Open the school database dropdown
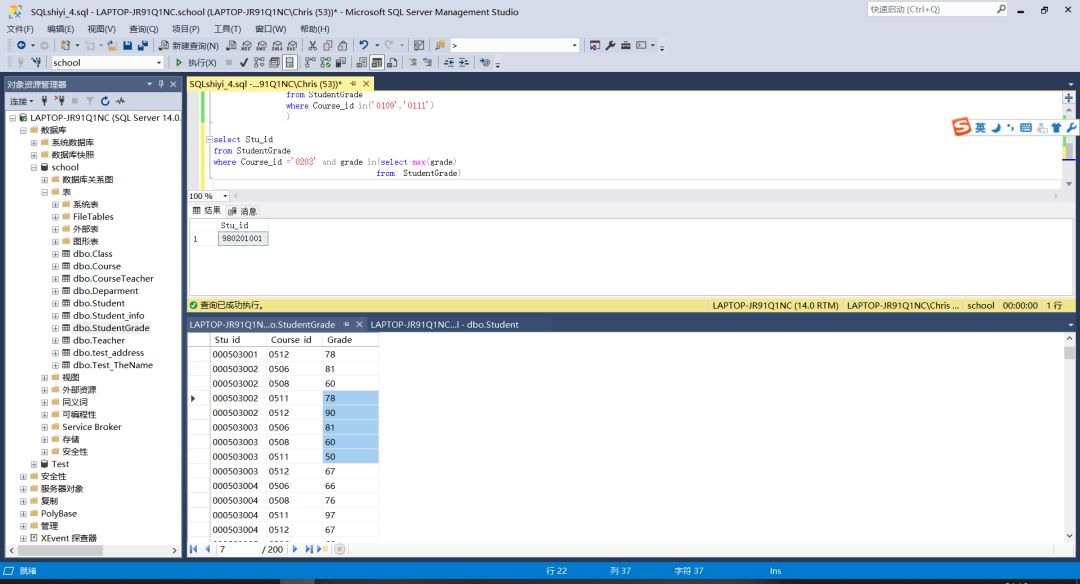The image size is (1080, 584). [x=158, y=62]
